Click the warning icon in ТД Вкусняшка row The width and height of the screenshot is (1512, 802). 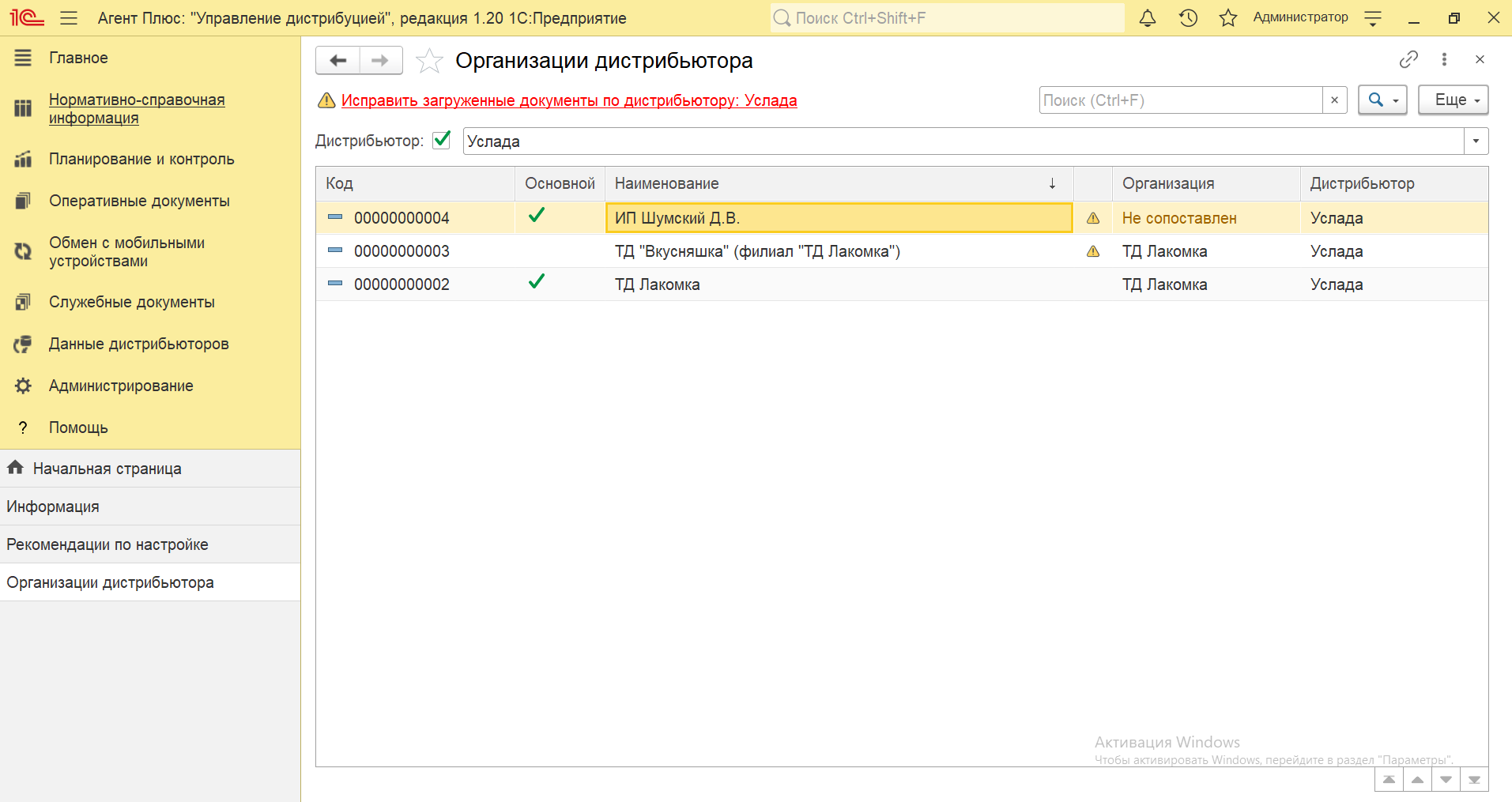click(1093, 251)
